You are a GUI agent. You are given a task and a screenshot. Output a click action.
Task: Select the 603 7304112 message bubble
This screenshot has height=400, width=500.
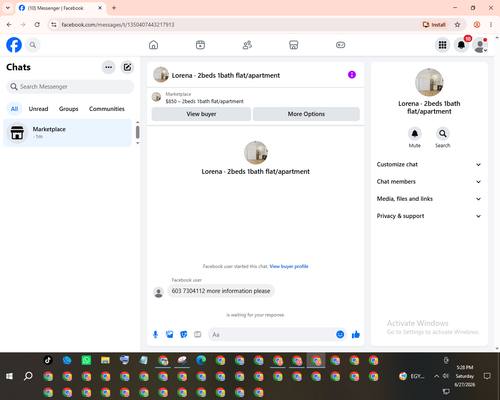221,291
